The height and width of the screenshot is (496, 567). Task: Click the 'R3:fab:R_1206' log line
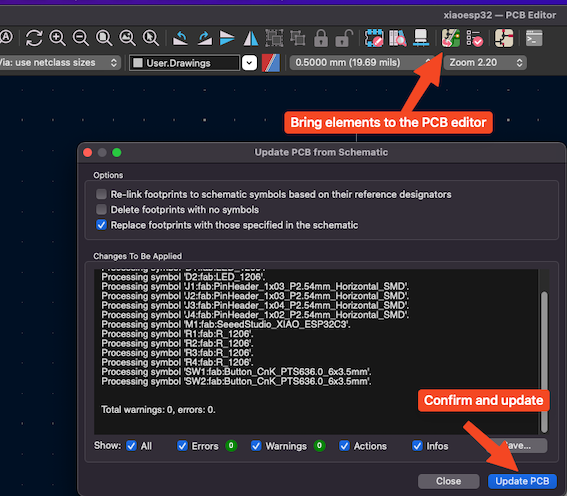[177, 352]
